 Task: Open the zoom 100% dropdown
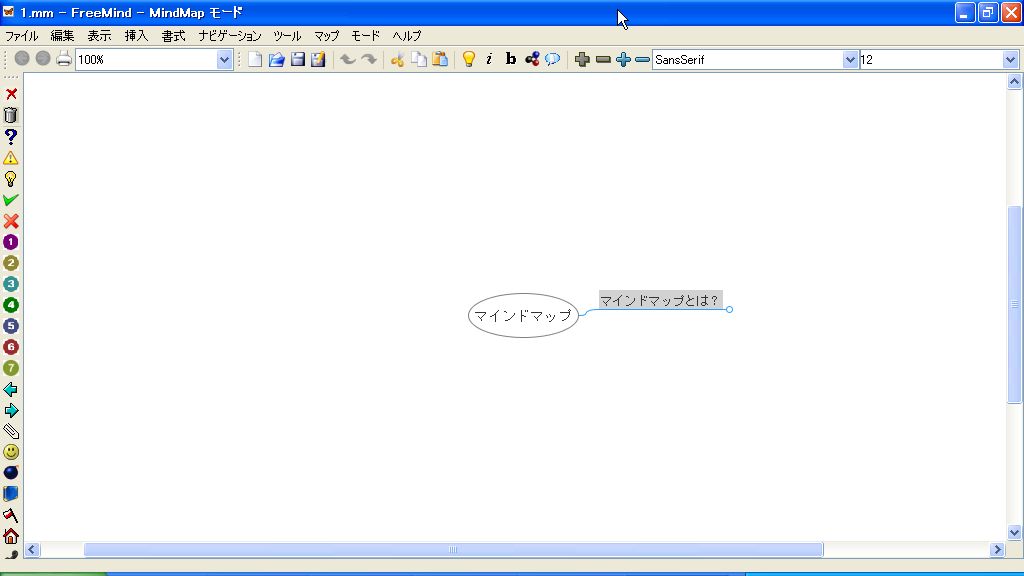coord(224,59)
